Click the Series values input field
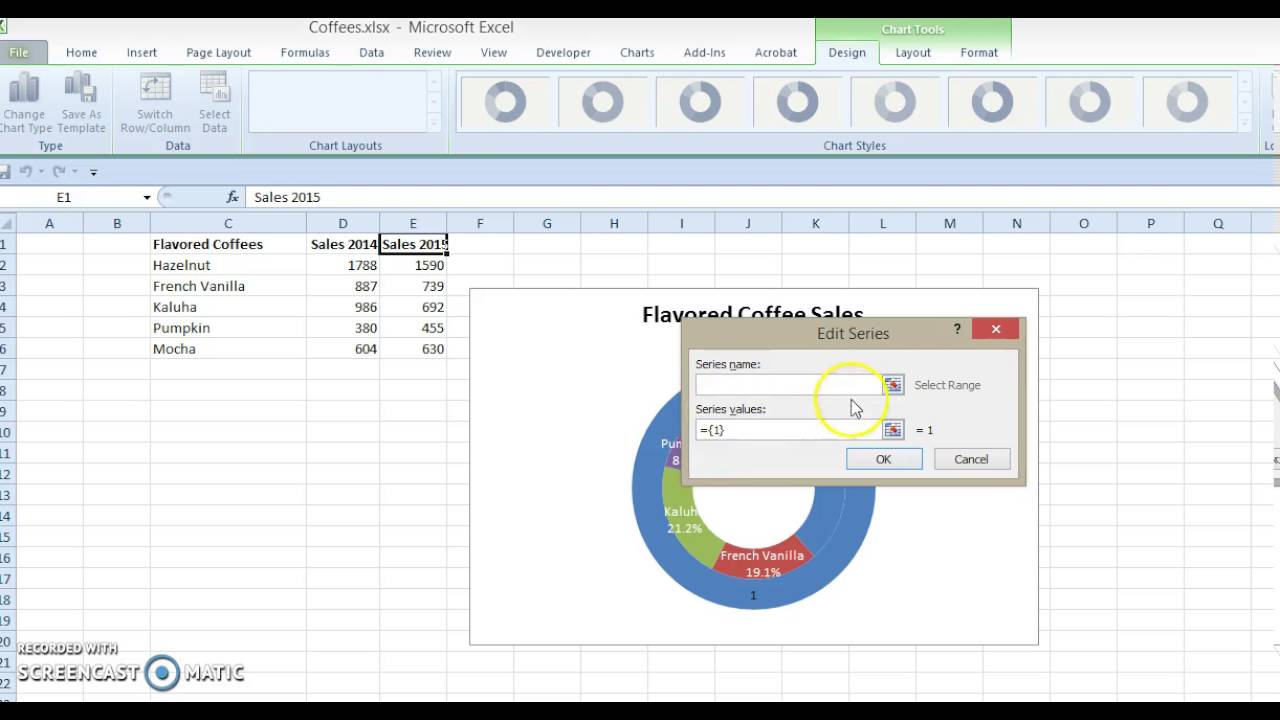 pyautogui.click(x=789, y=430)
